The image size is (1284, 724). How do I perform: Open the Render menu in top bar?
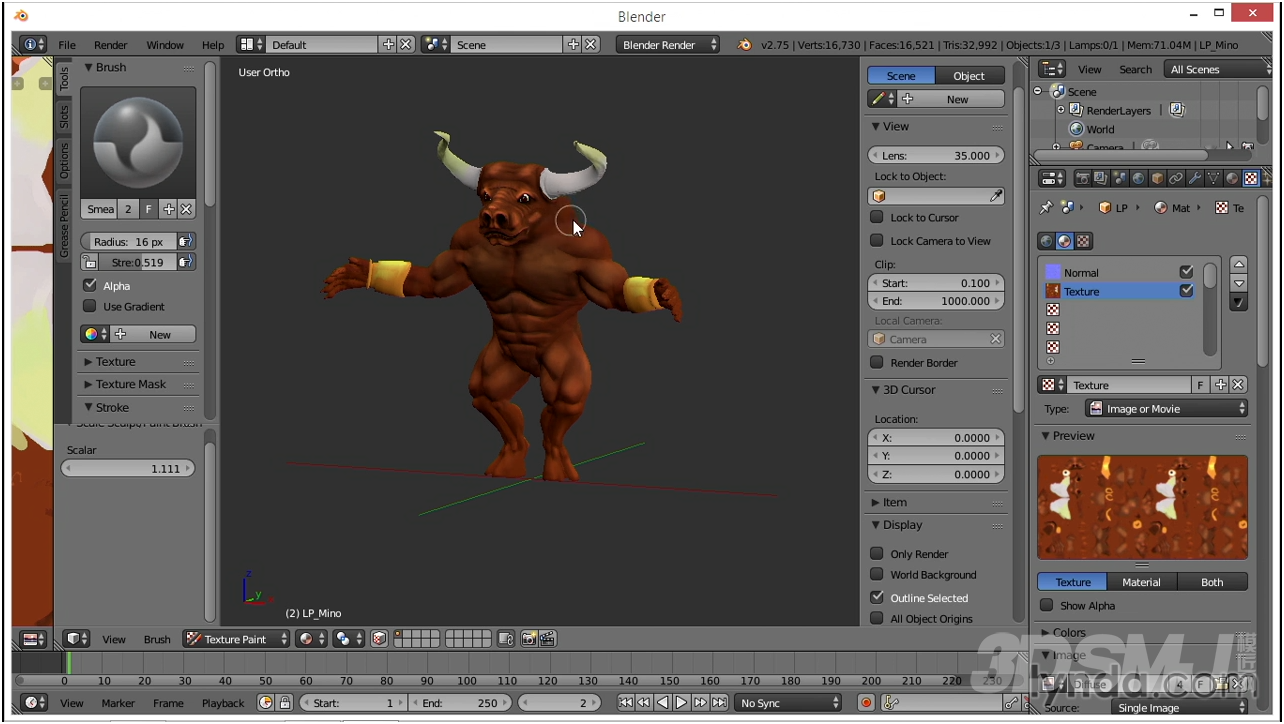(x=111, y=44)
